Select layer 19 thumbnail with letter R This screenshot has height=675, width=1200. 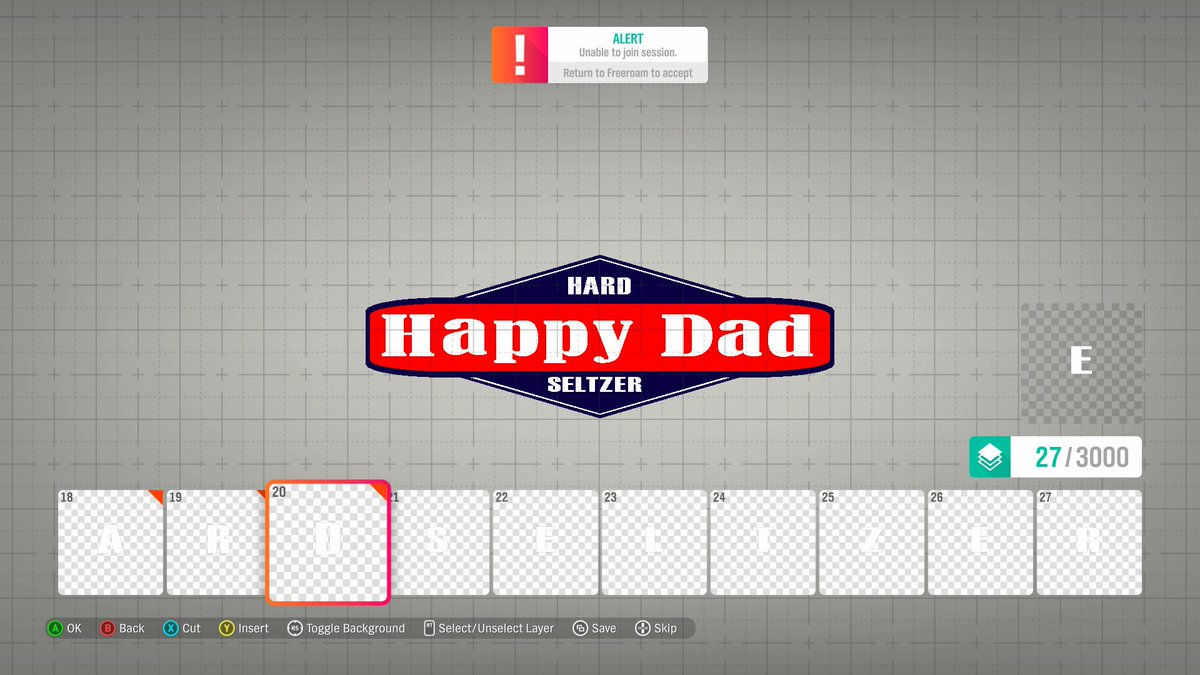pos(216,542)
